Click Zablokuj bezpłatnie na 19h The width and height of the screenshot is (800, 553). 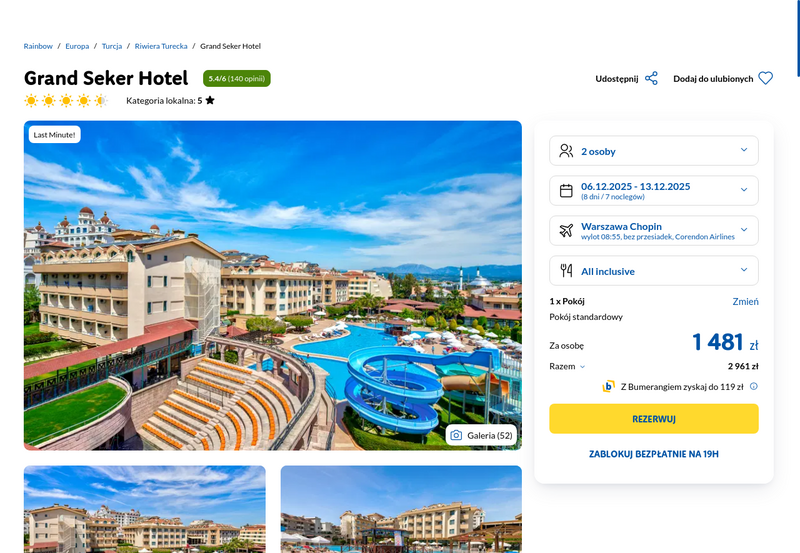654,454
